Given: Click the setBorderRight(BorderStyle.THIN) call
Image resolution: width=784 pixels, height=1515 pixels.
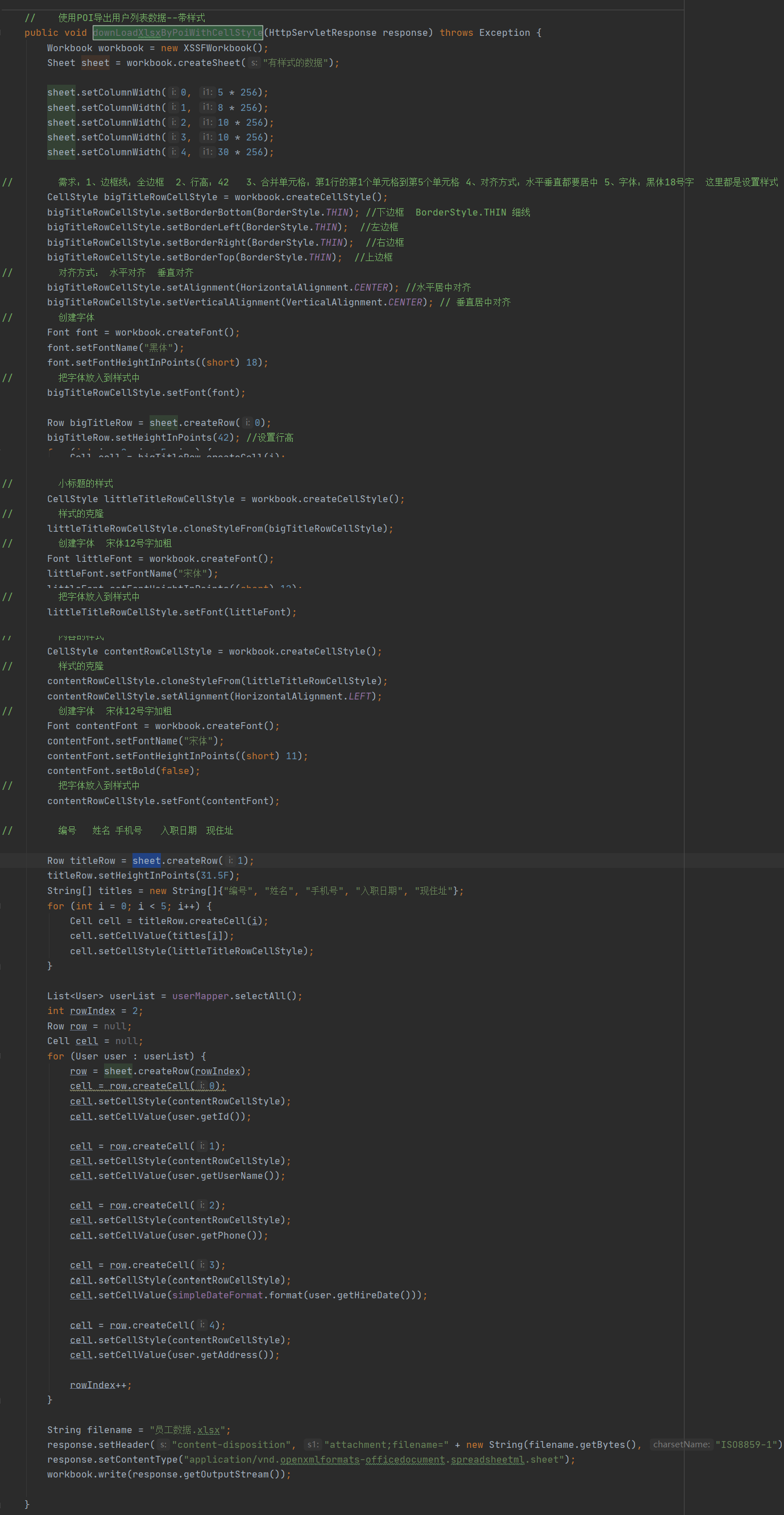Looking at the screenshot, I should 201,242.
